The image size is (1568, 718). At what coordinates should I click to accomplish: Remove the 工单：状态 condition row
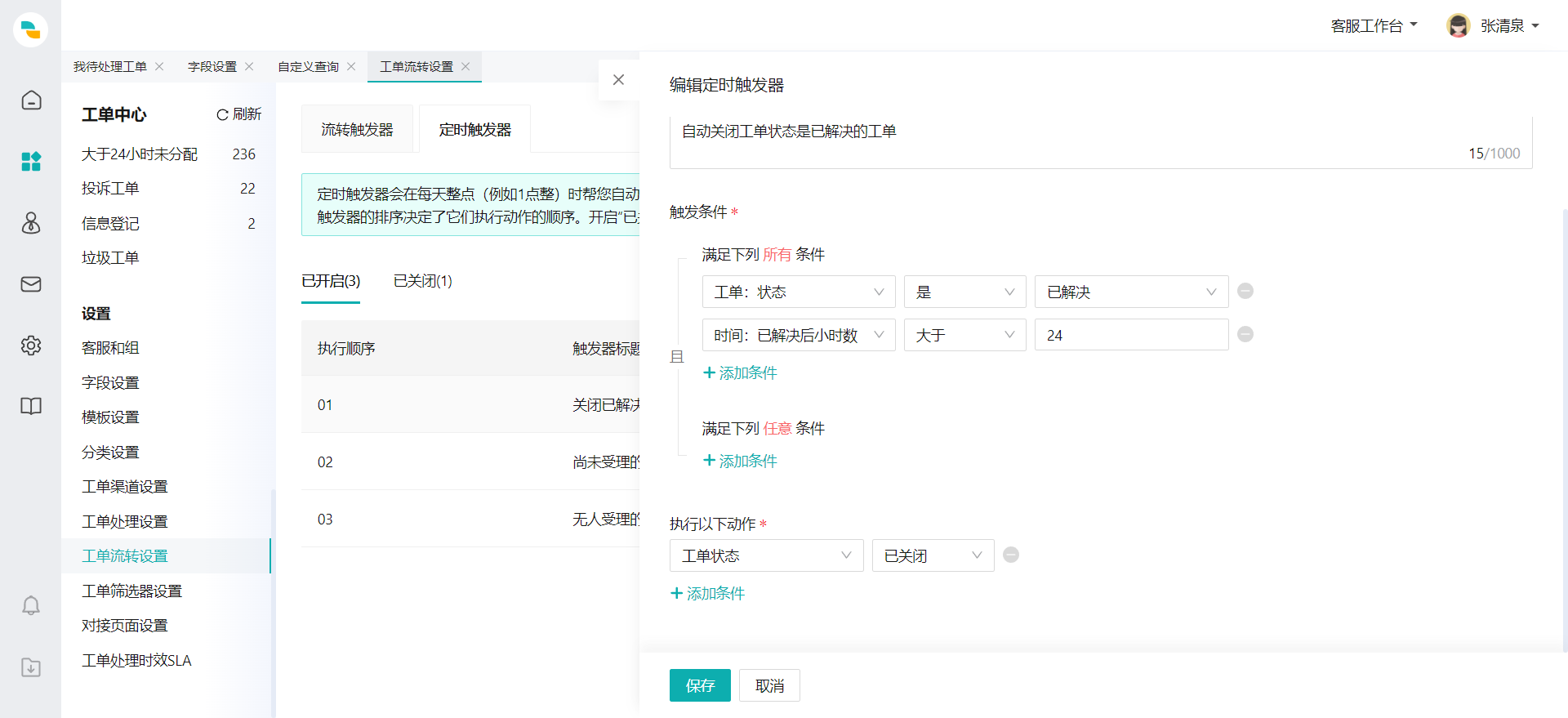click(x=1245, y=291)
